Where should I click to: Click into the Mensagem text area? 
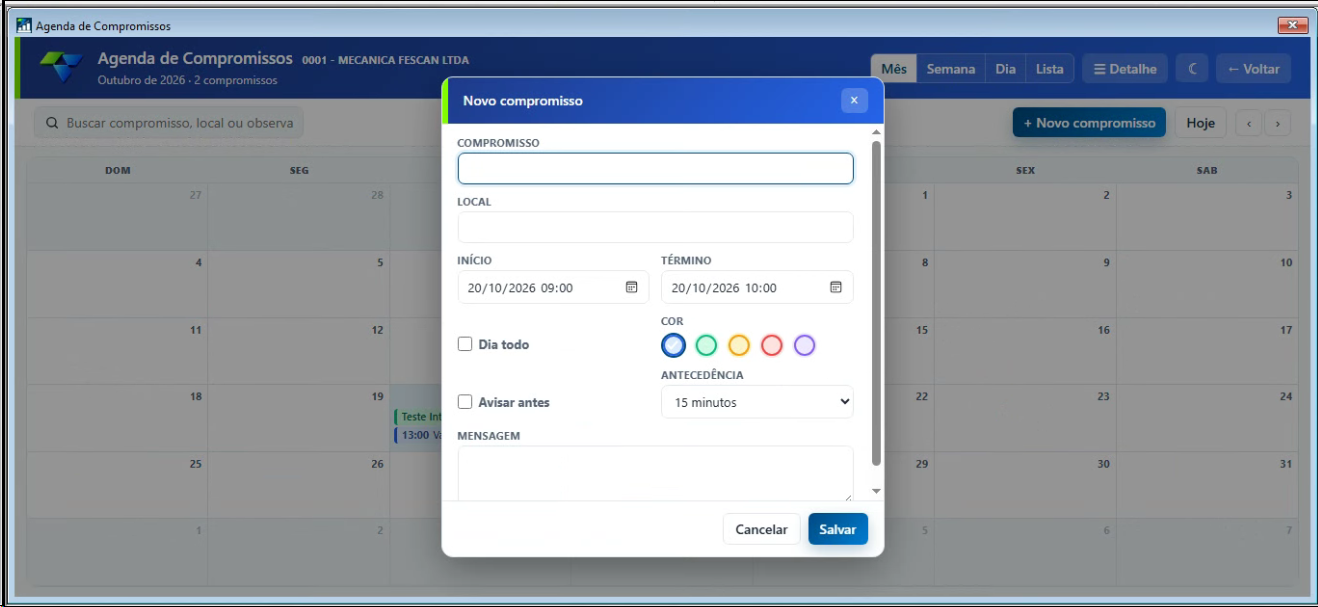[656, 473]
